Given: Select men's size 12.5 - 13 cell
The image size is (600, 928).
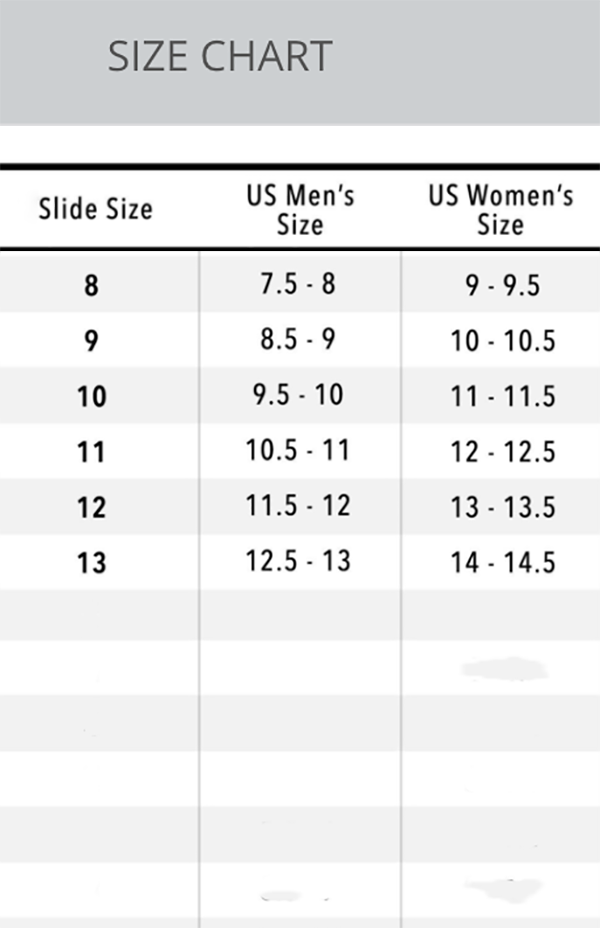Looking at the screenshot, I should pyautogui.click(x=298, y=561).
